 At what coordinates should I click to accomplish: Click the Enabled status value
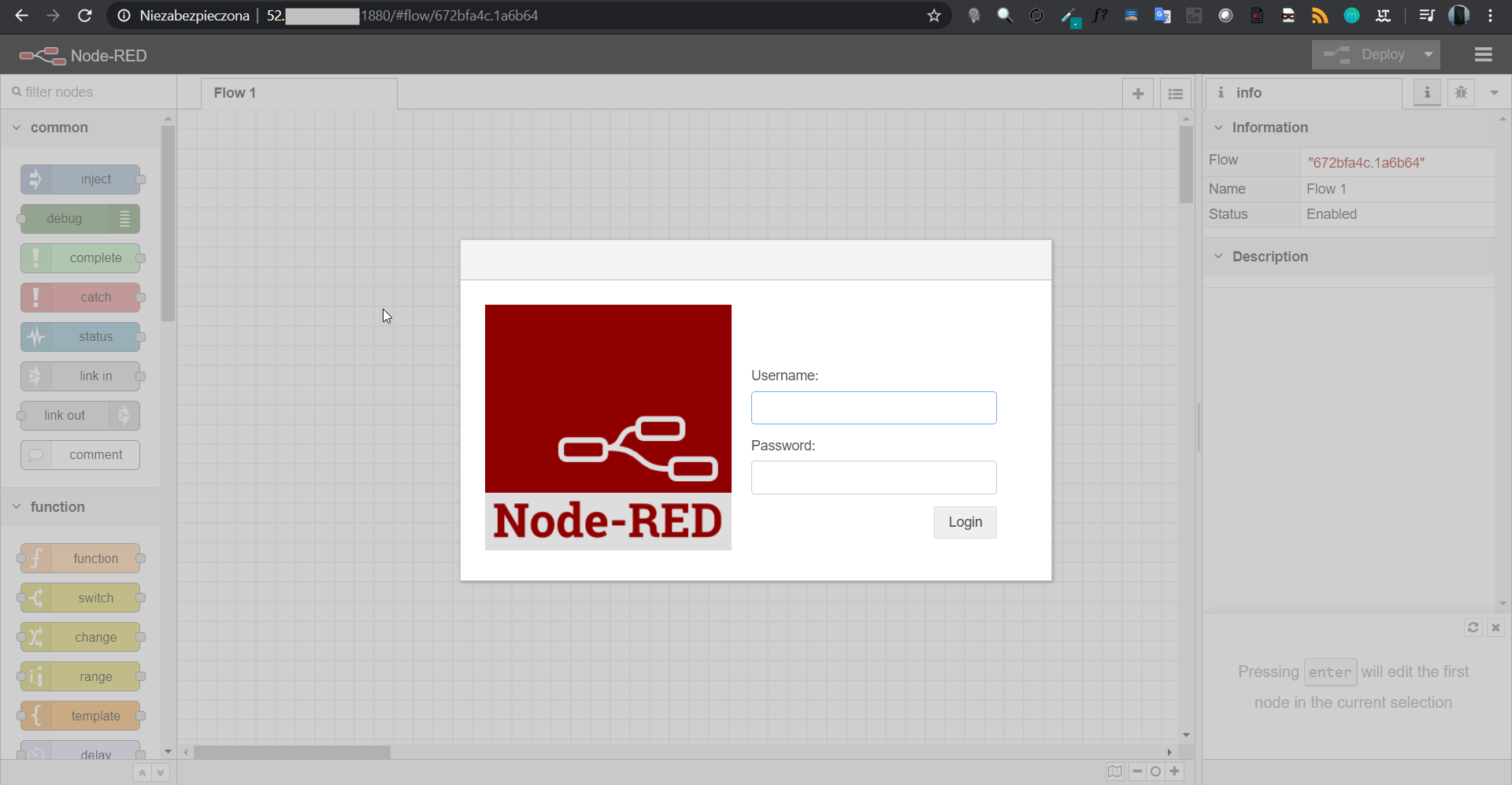click(x=1332, y=214)
